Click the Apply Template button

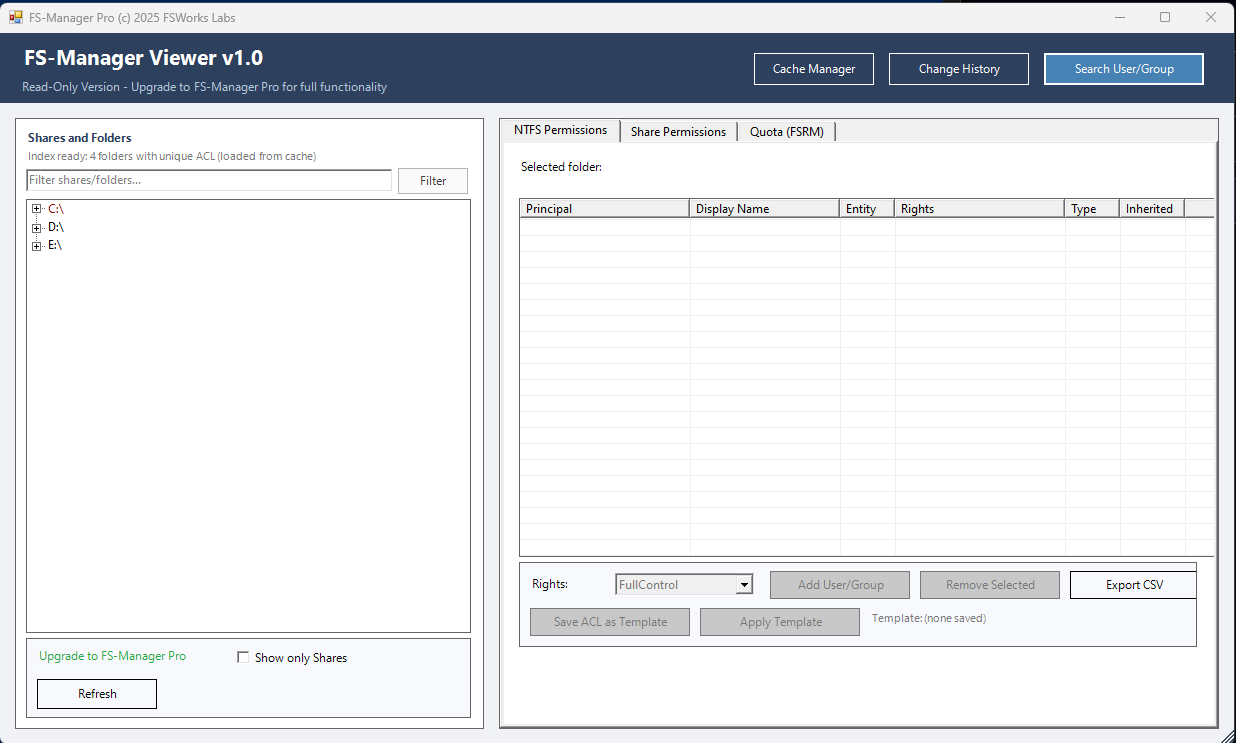[x=779, y=621]
